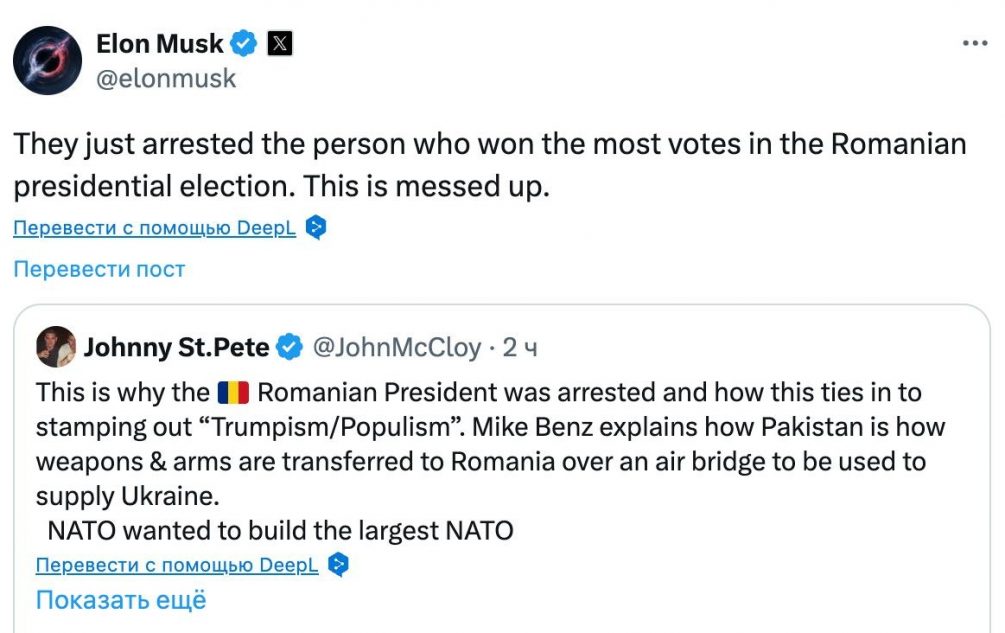Image resolution: width=1005 pixels, height=633 pixels.
Task: Click the X affiliate badge icon
Action: (x=280, y=44)
